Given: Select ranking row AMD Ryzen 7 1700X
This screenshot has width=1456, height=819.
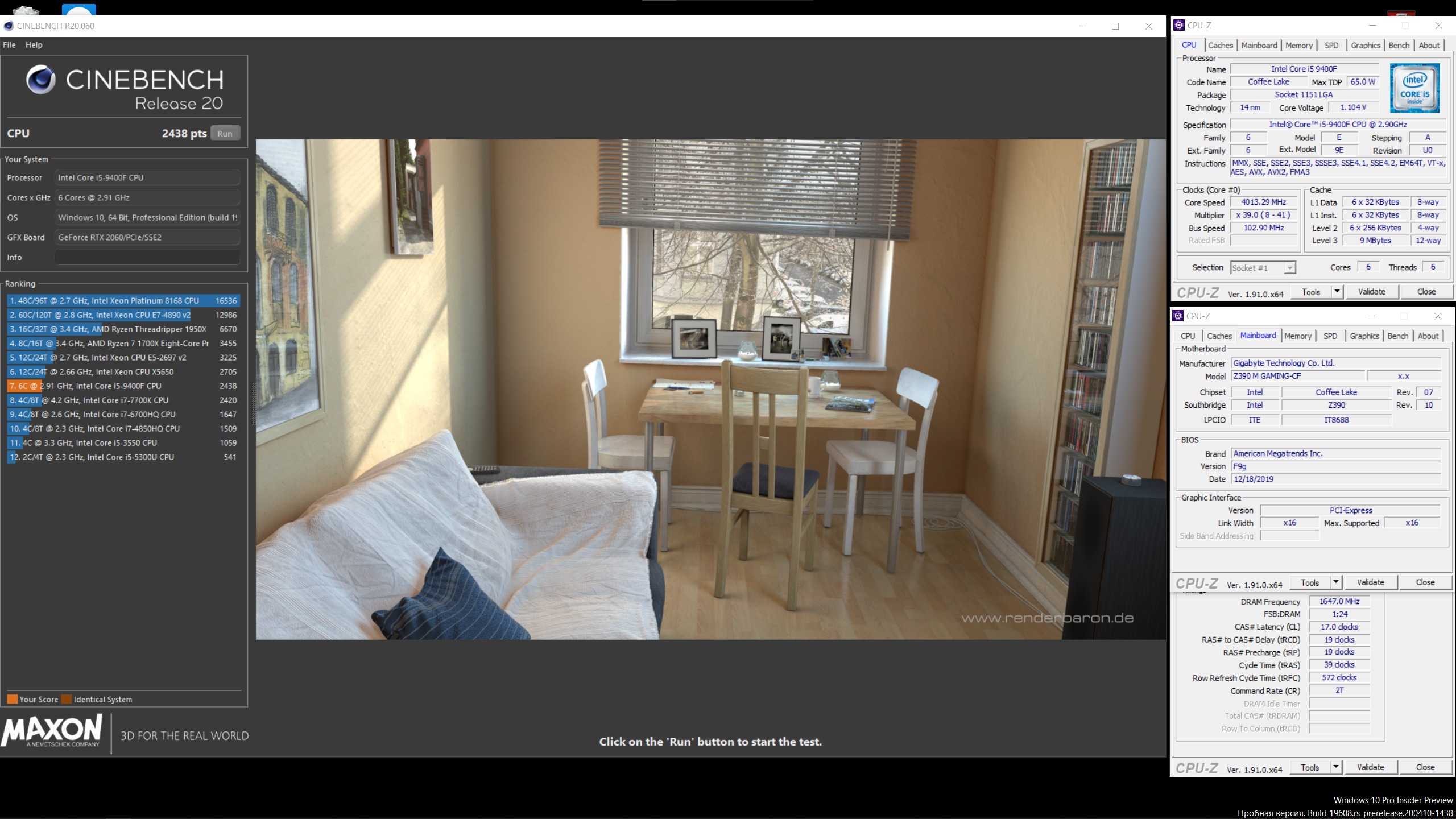Looking at the screenshot, I should point(123,343).
